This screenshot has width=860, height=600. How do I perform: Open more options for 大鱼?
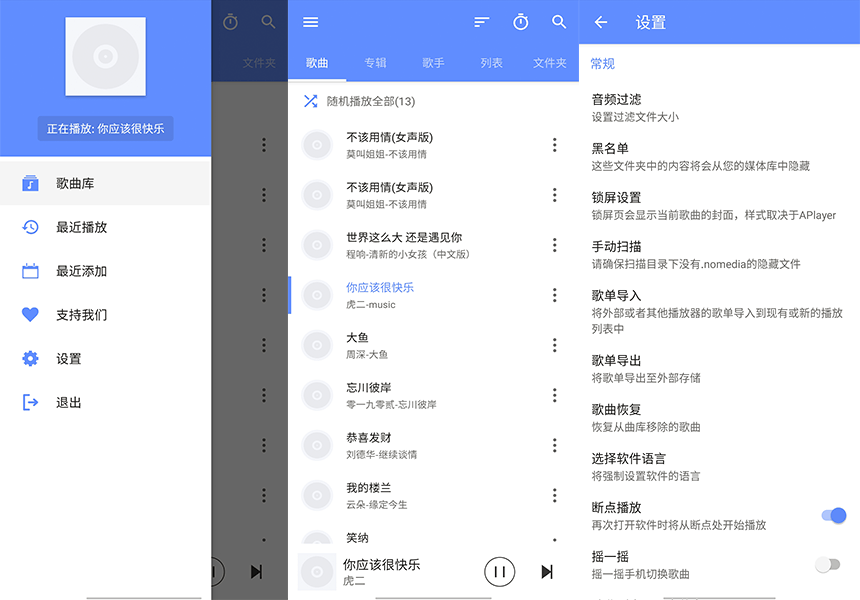(x=555, y=345)
